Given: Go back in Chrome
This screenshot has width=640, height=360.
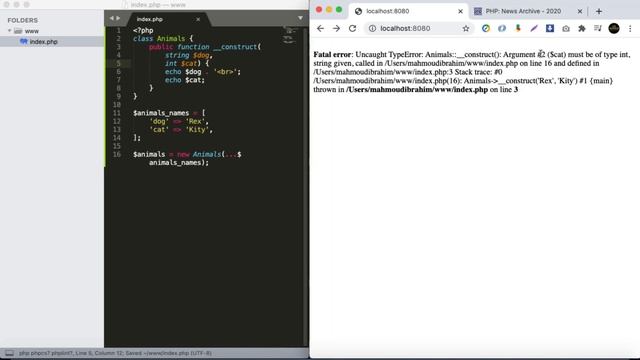Looking at the screenshot, I should (x=320, y=28).
